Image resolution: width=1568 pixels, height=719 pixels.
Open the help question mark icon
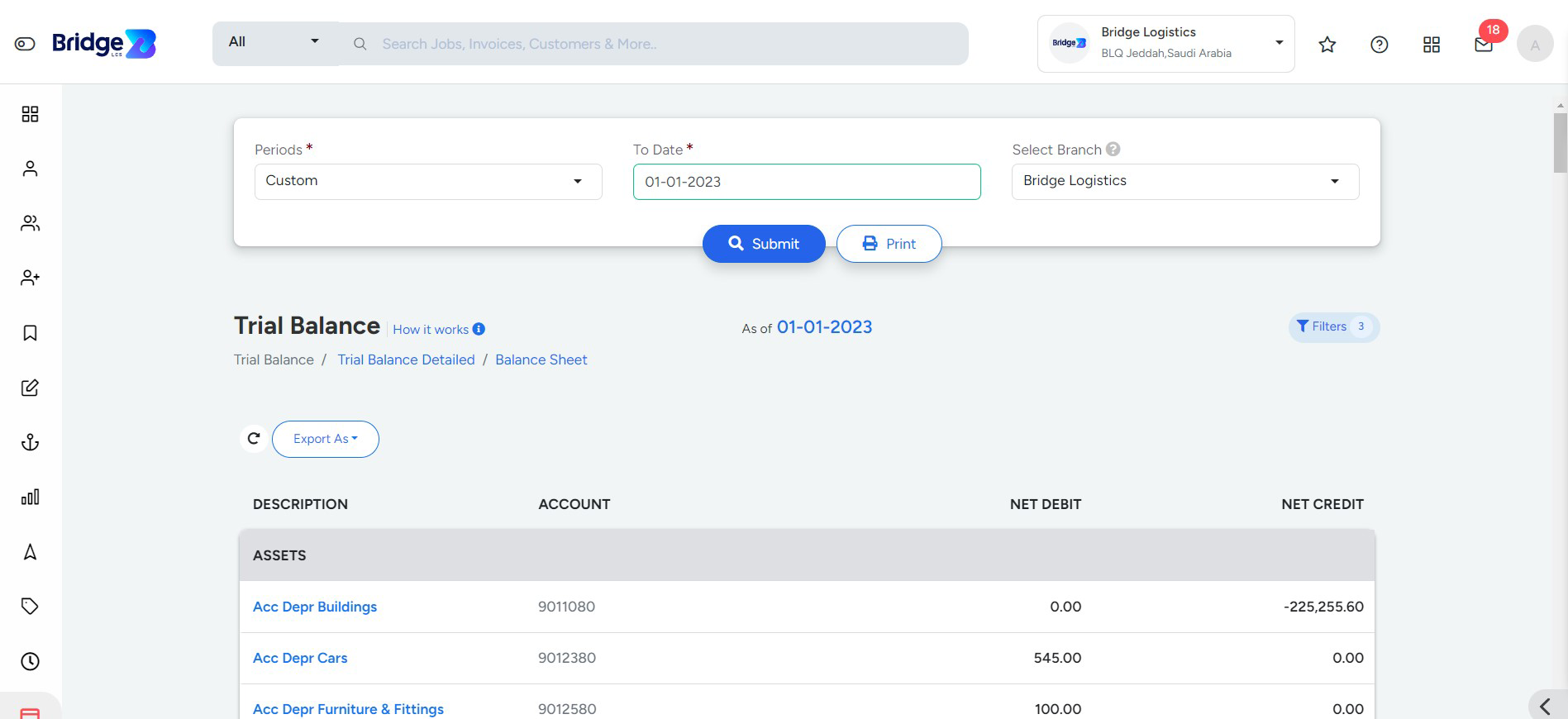click(x=1380, y=45)
